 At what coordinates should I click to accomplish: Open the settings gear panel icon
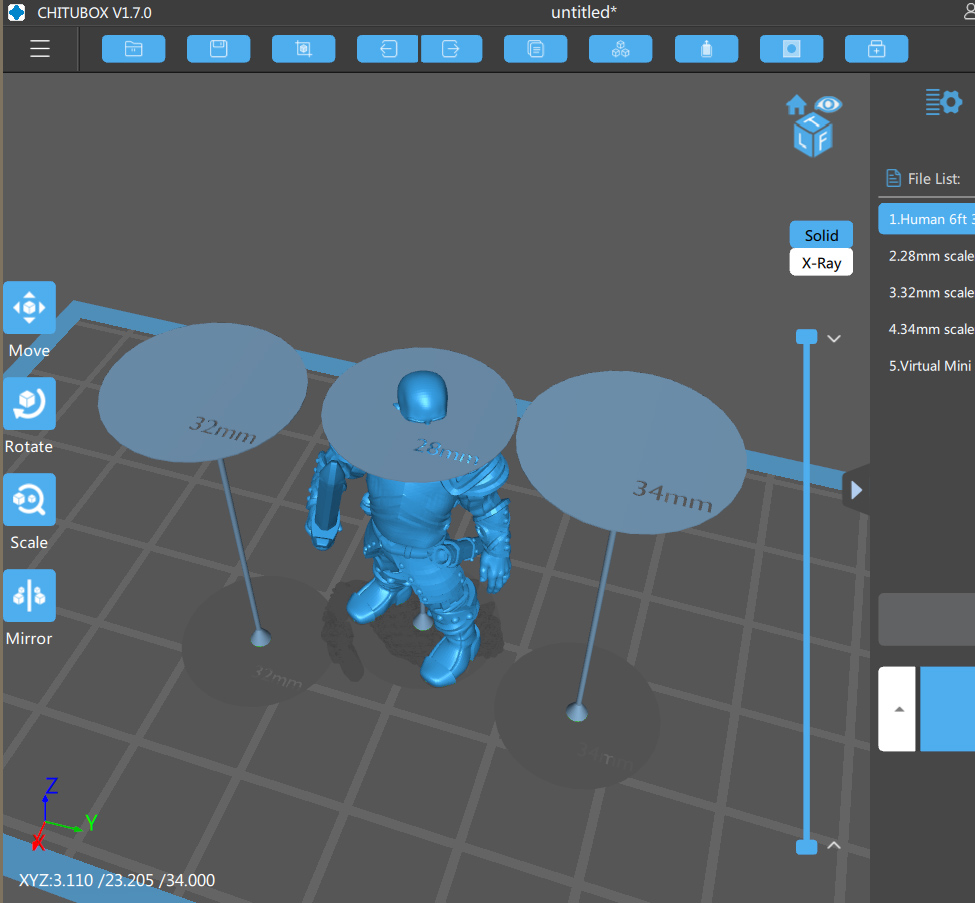click(x=943, y=102)
